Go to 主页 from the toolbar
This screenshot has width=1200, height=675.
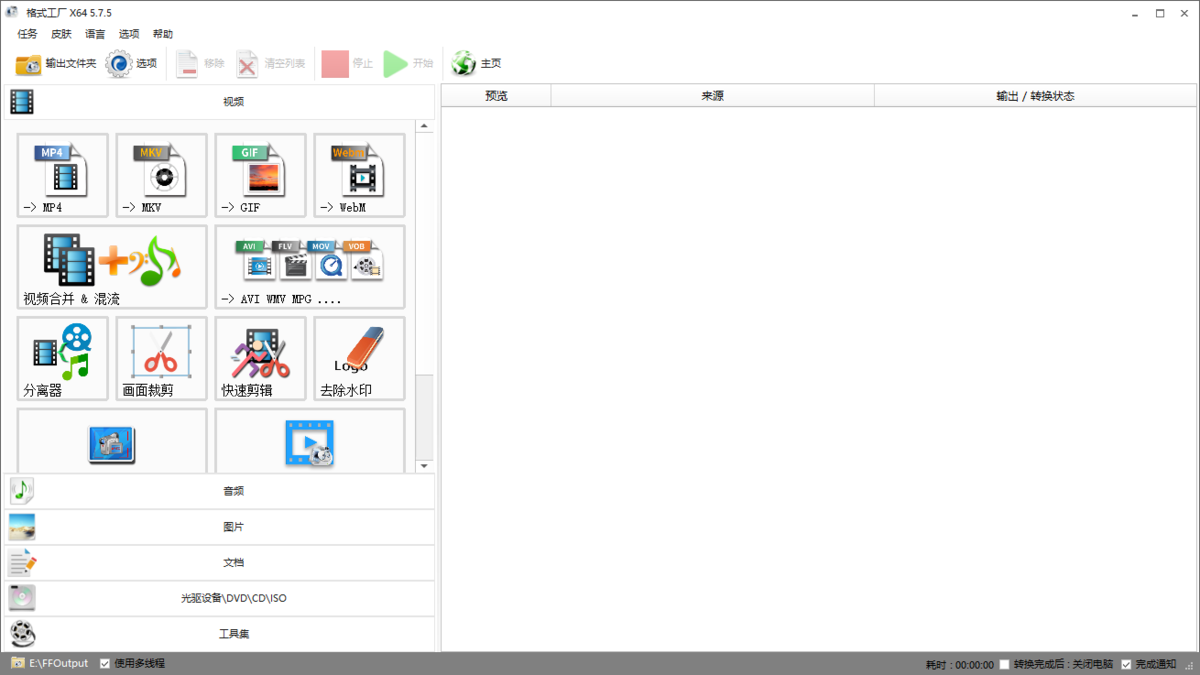pyautogui.click(x=477, y=64)
